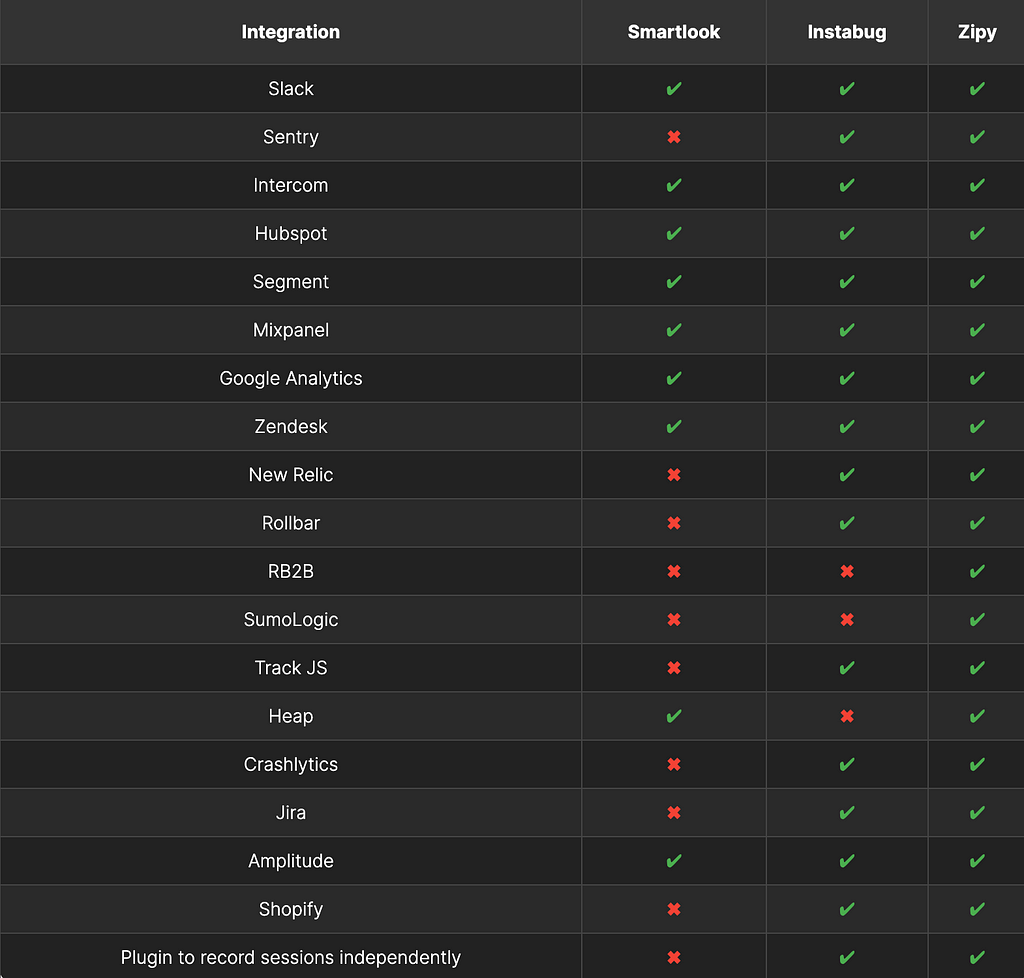Click Zipy checkmark in Intercom row

[x=976, y=185]
